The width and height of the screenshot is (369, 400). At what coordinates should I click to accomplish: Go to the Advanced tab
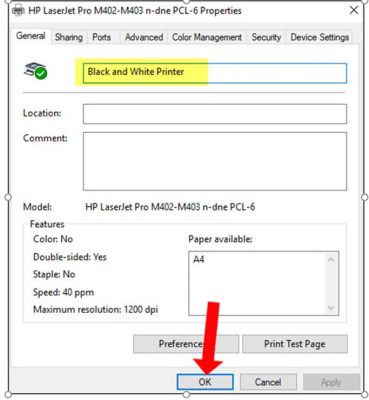point(144,37)
